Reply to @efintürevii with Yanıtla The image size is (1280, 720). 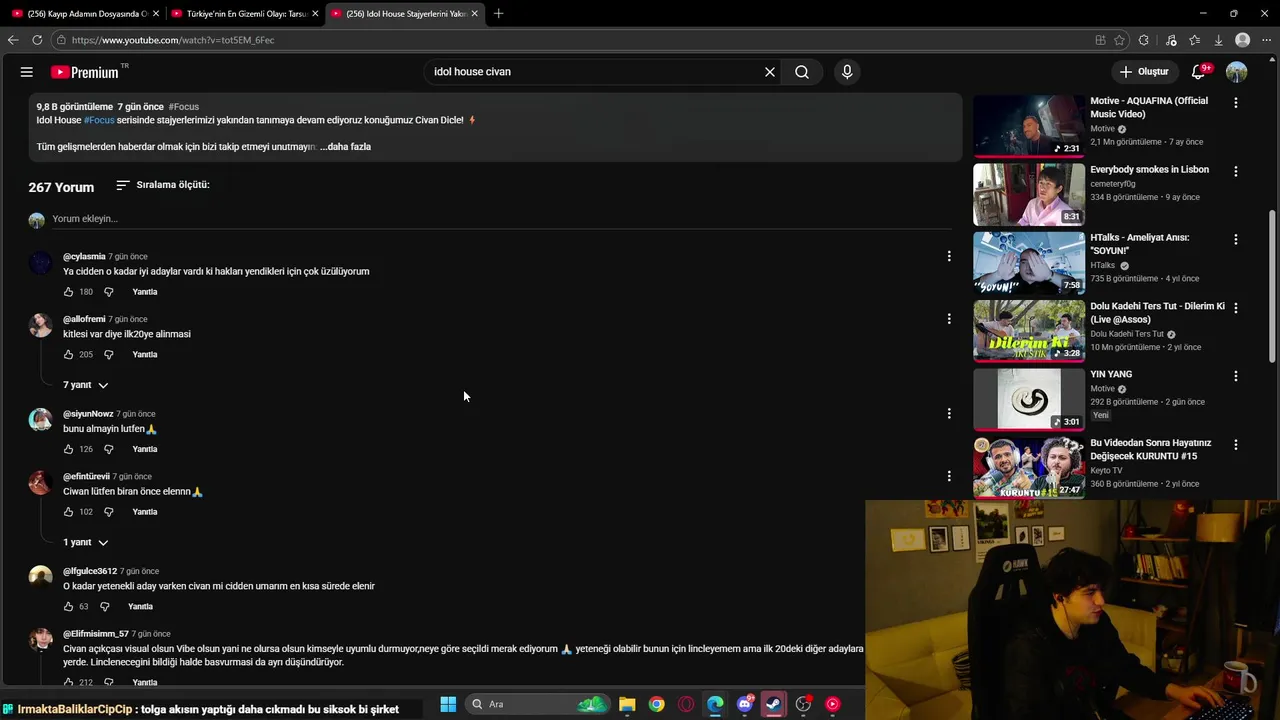pyautogui.click(x=145, y=512)
